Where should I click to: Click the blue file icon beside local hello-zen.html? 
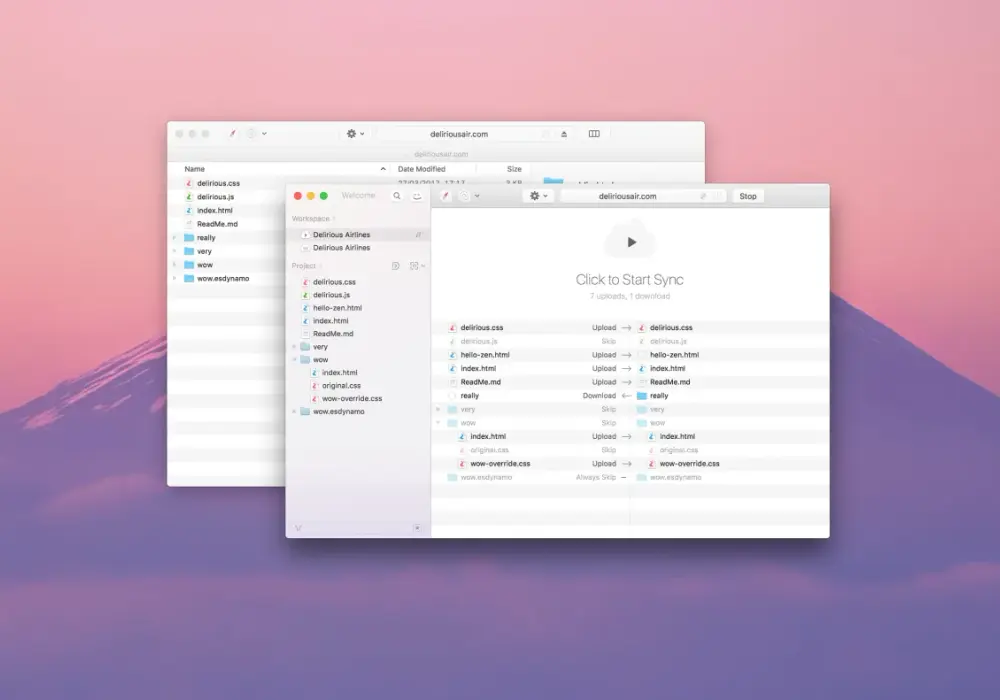point(452,355)
